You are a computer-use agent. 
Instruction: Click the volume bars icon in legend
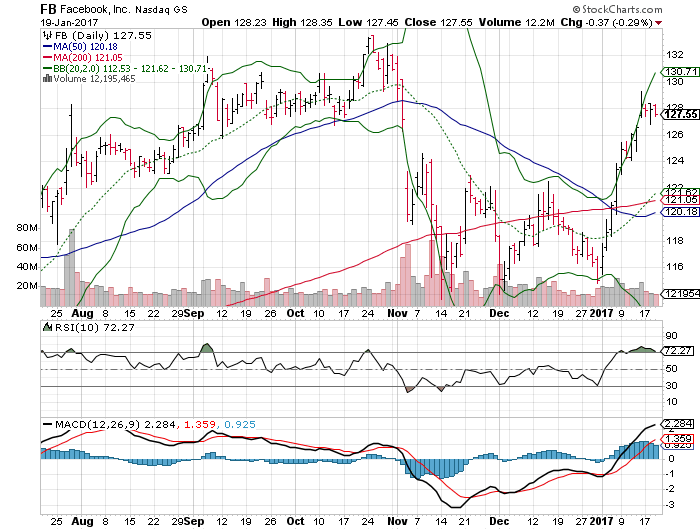[47, 79]
